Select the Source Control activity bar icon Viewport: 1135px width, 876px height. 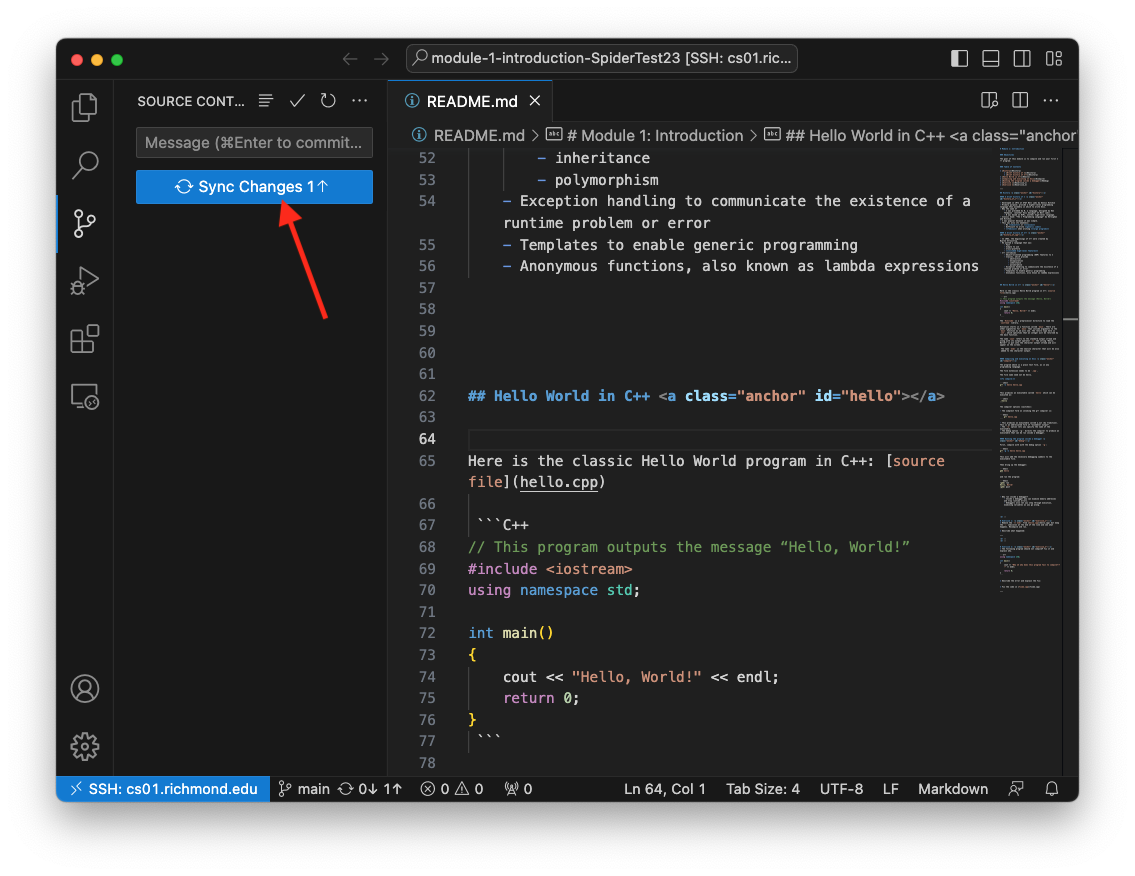(x=85, y=223)
